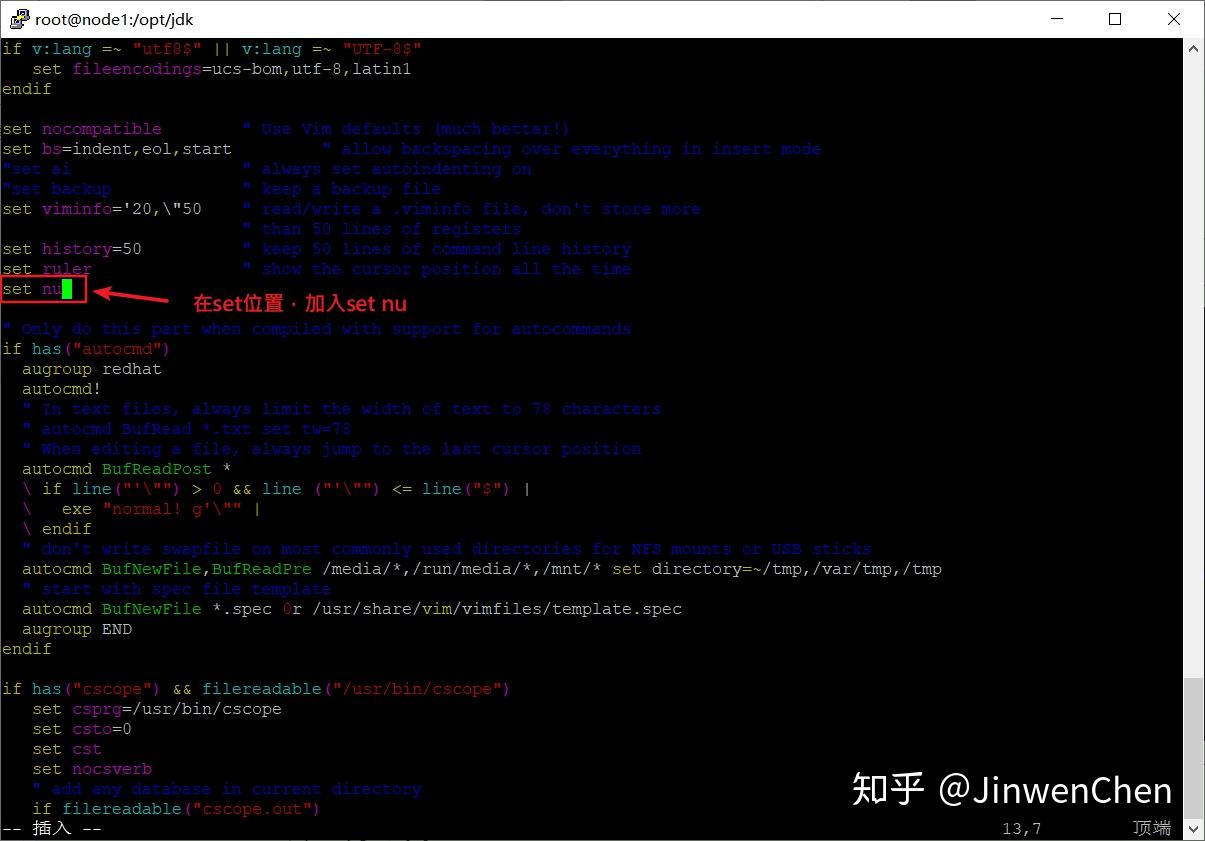The height and width of the screenshot is (841, 1205).
Task: Click the green cursor block after set nu
Action: click(x=66, y=289)
